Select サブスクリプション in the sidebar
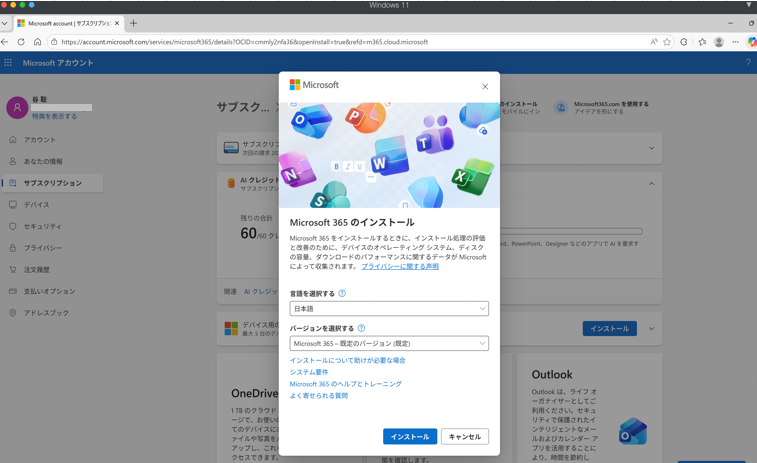This screenshot has height=463, width=757. pyautogui.click(x=52, y=183)
